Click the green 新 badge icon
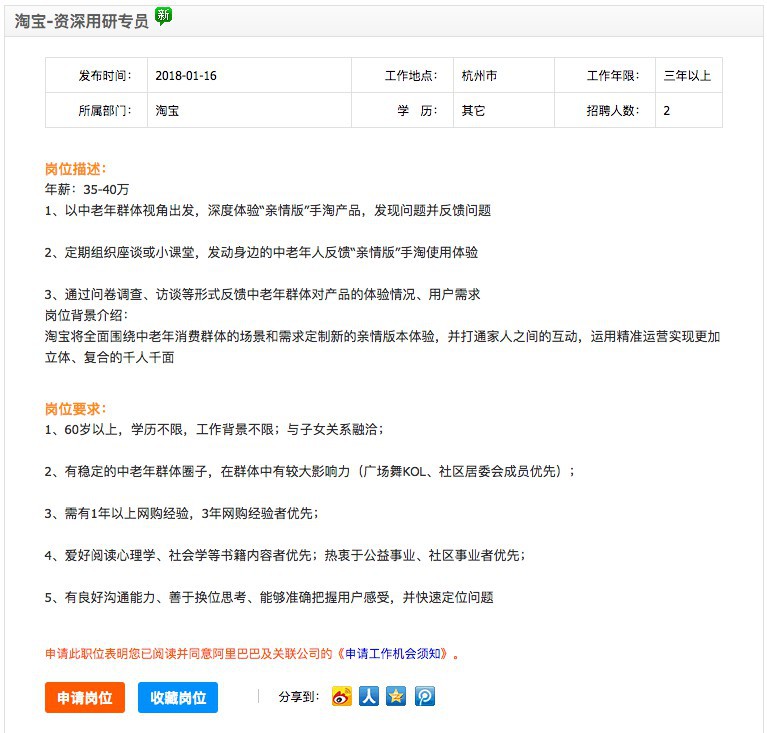 (x=163, y=16)
